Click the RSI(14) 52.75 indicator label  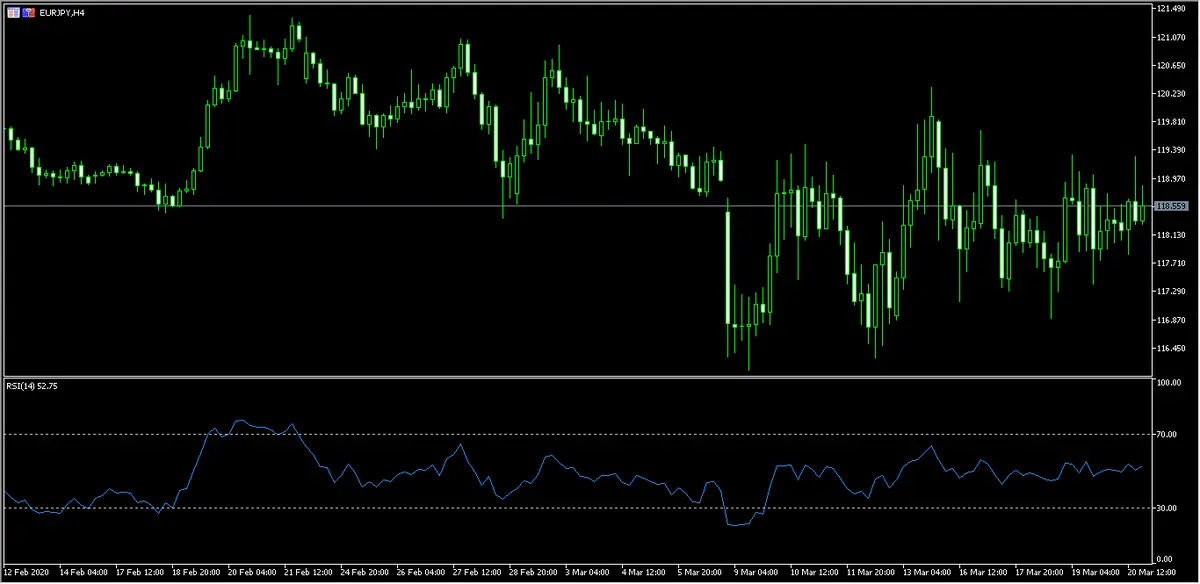point(31,387)
